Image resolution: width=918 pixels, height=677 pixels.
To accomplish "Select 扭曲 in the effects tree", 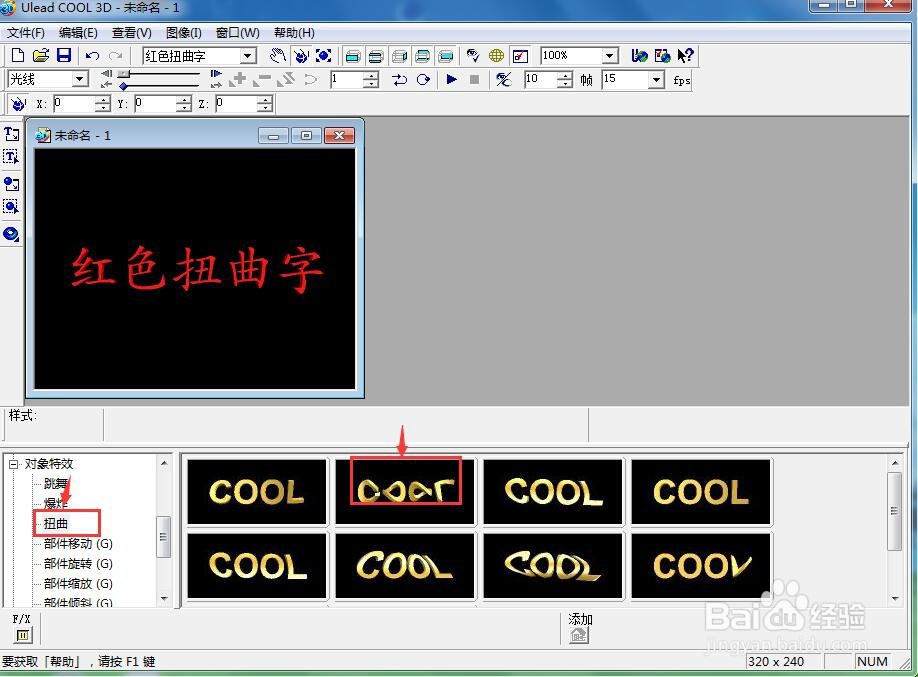I will pyautogui.click(x=56, y=523).
